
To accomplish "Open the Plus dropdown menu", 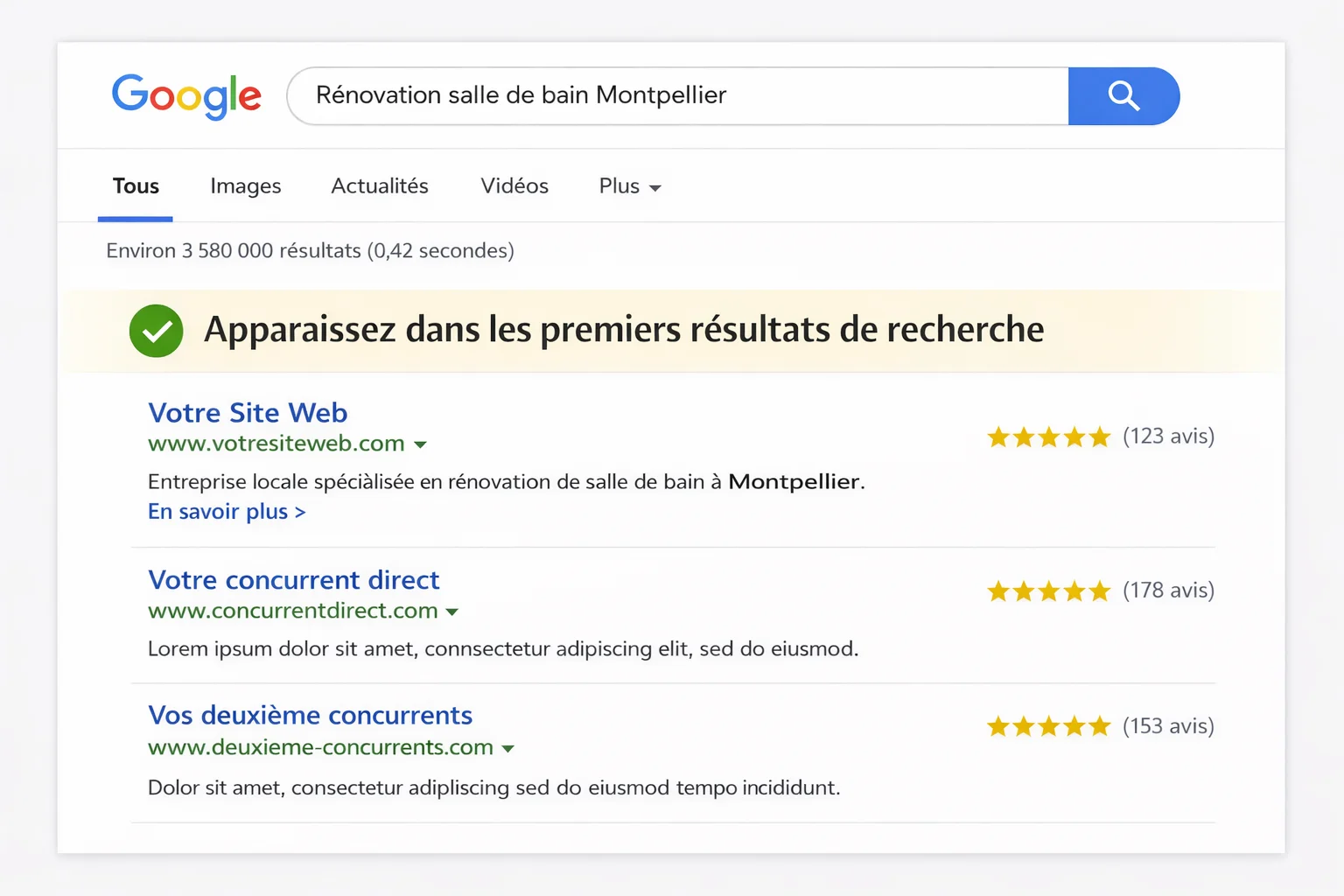I will tap(630, 186).
